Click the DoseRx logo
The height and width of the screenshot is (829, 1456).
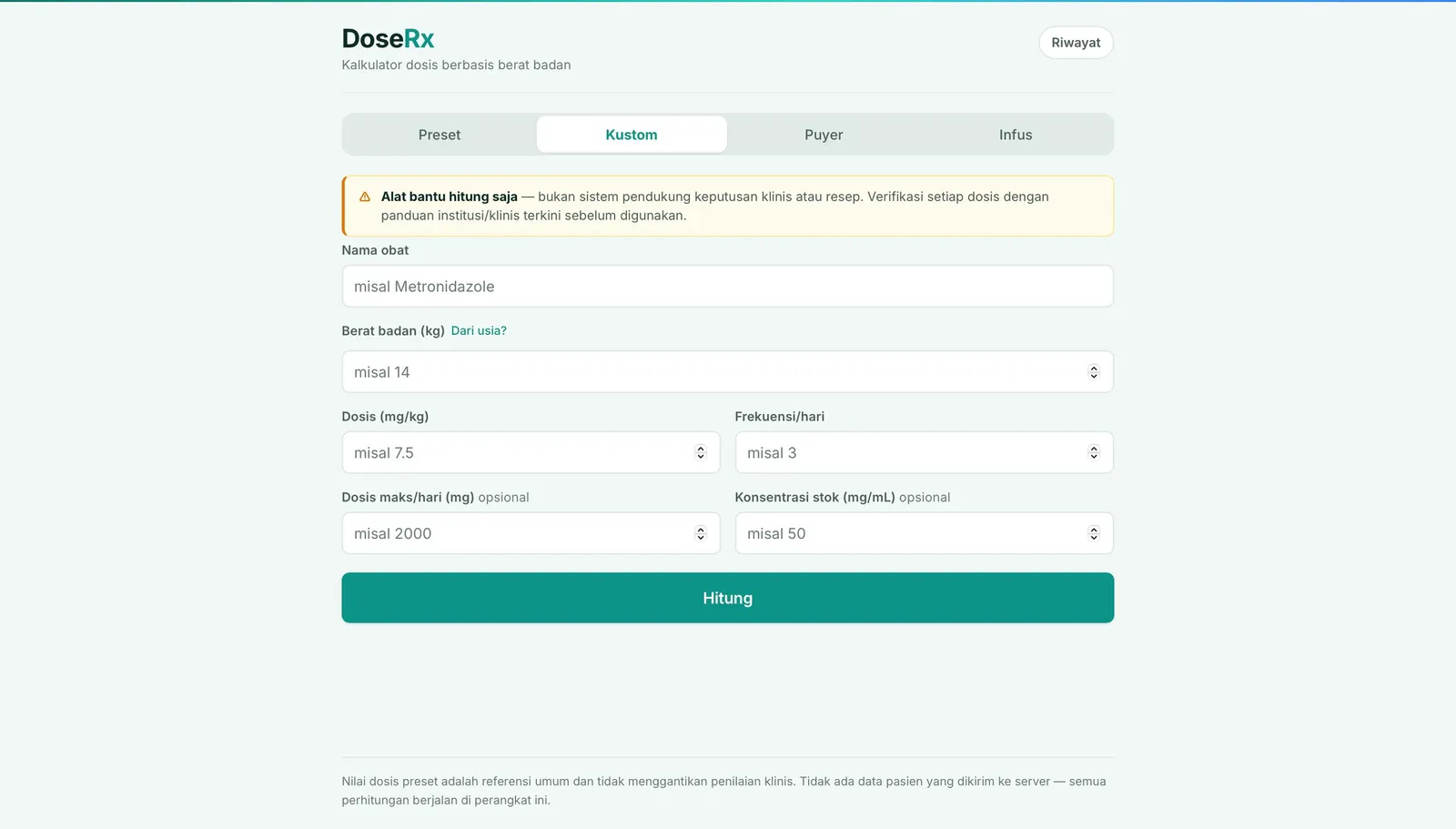click(388, 38)
